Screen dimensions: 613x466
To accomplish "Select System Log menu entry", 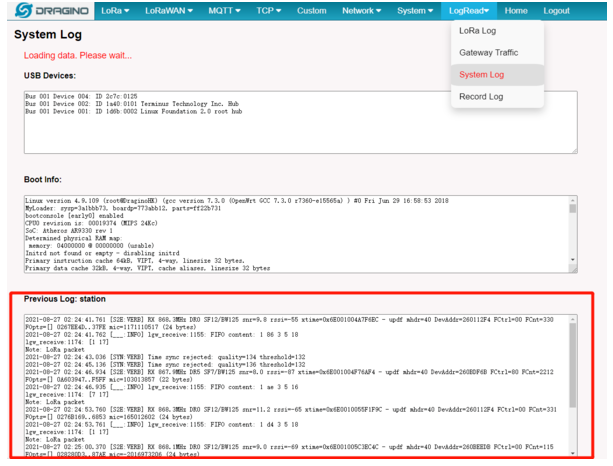I will (x=497, y=75).
